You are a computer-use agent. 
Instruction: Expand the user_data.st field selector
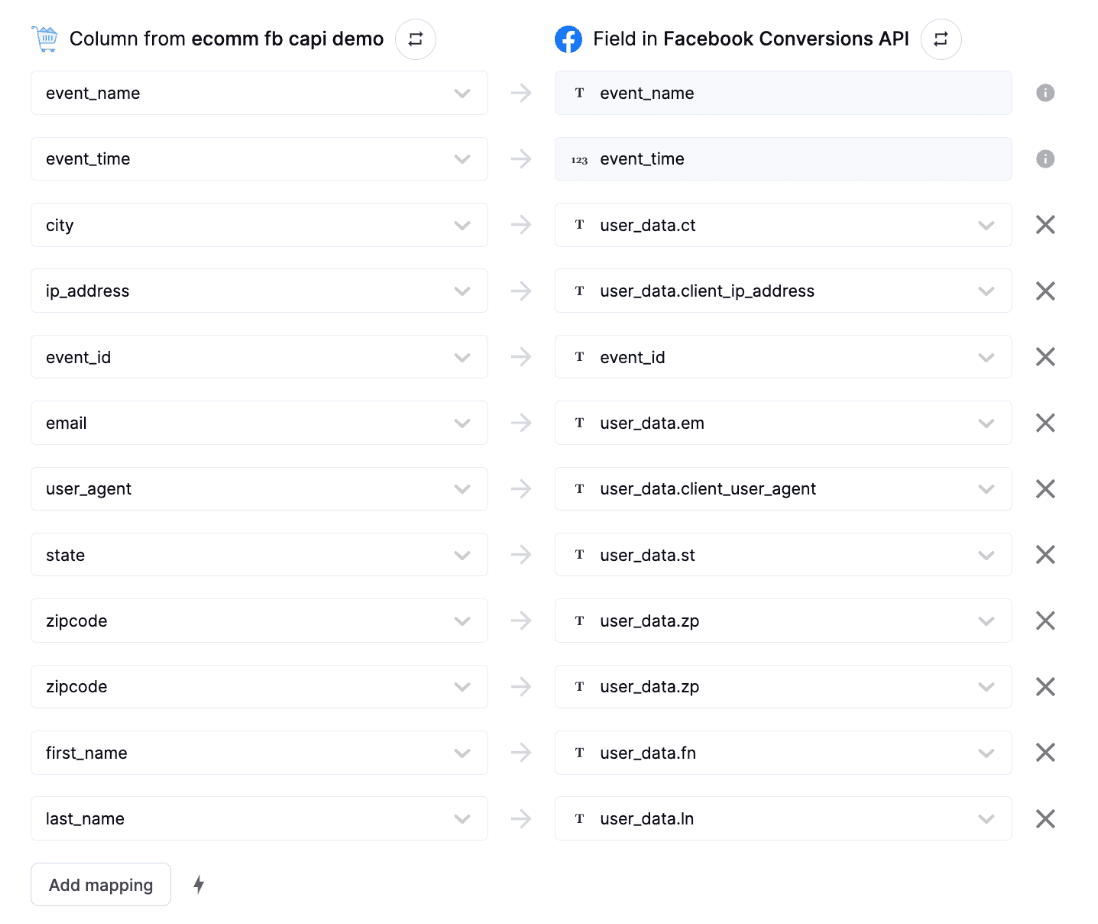coord(783,555)
